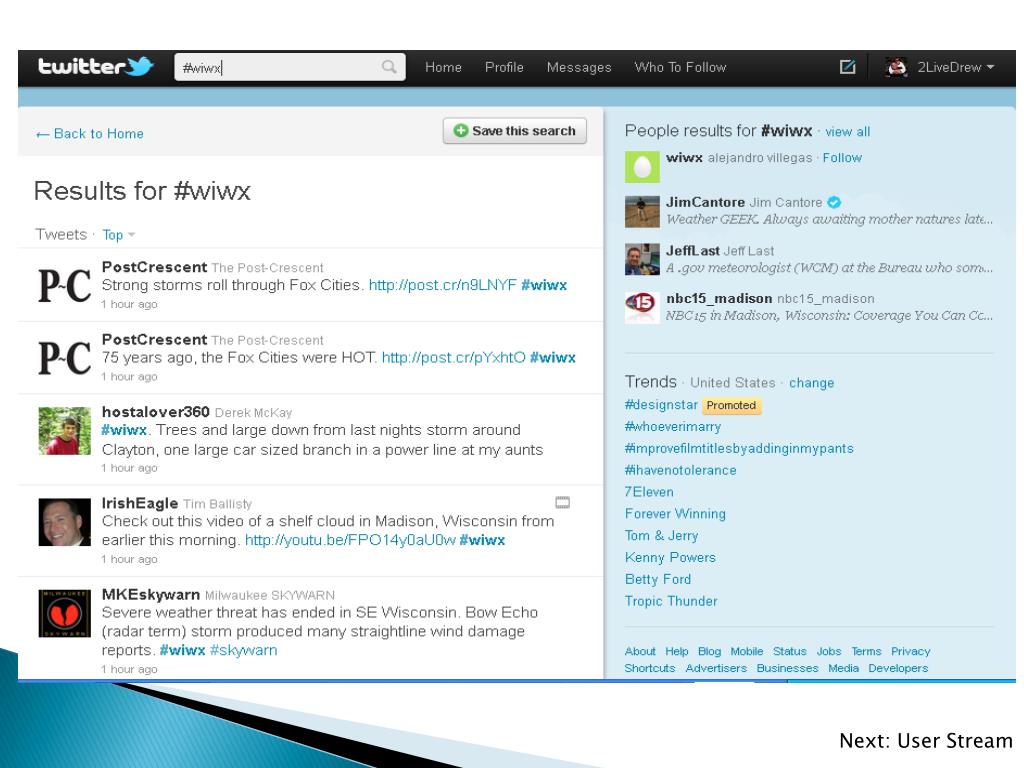Click the Developers footer link
The width and height of the screenshot is (1024, 768).
pos(898,668)
